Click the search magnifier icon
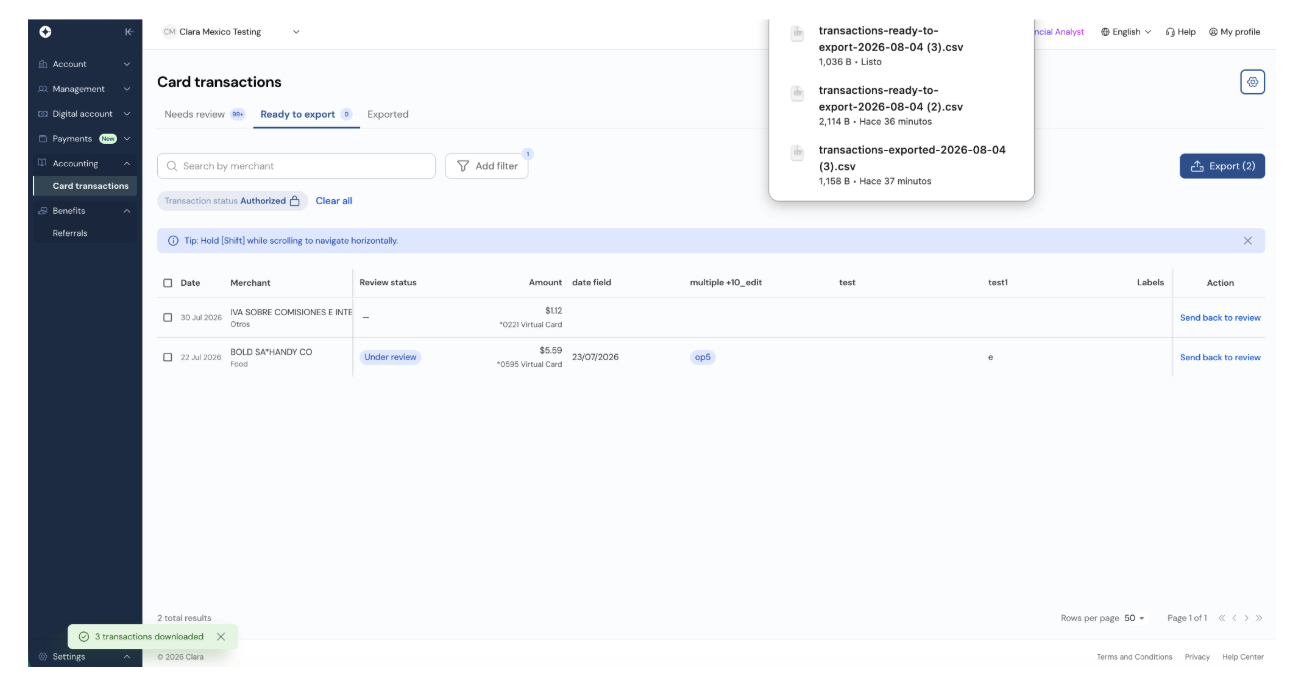 pos(173,166)
